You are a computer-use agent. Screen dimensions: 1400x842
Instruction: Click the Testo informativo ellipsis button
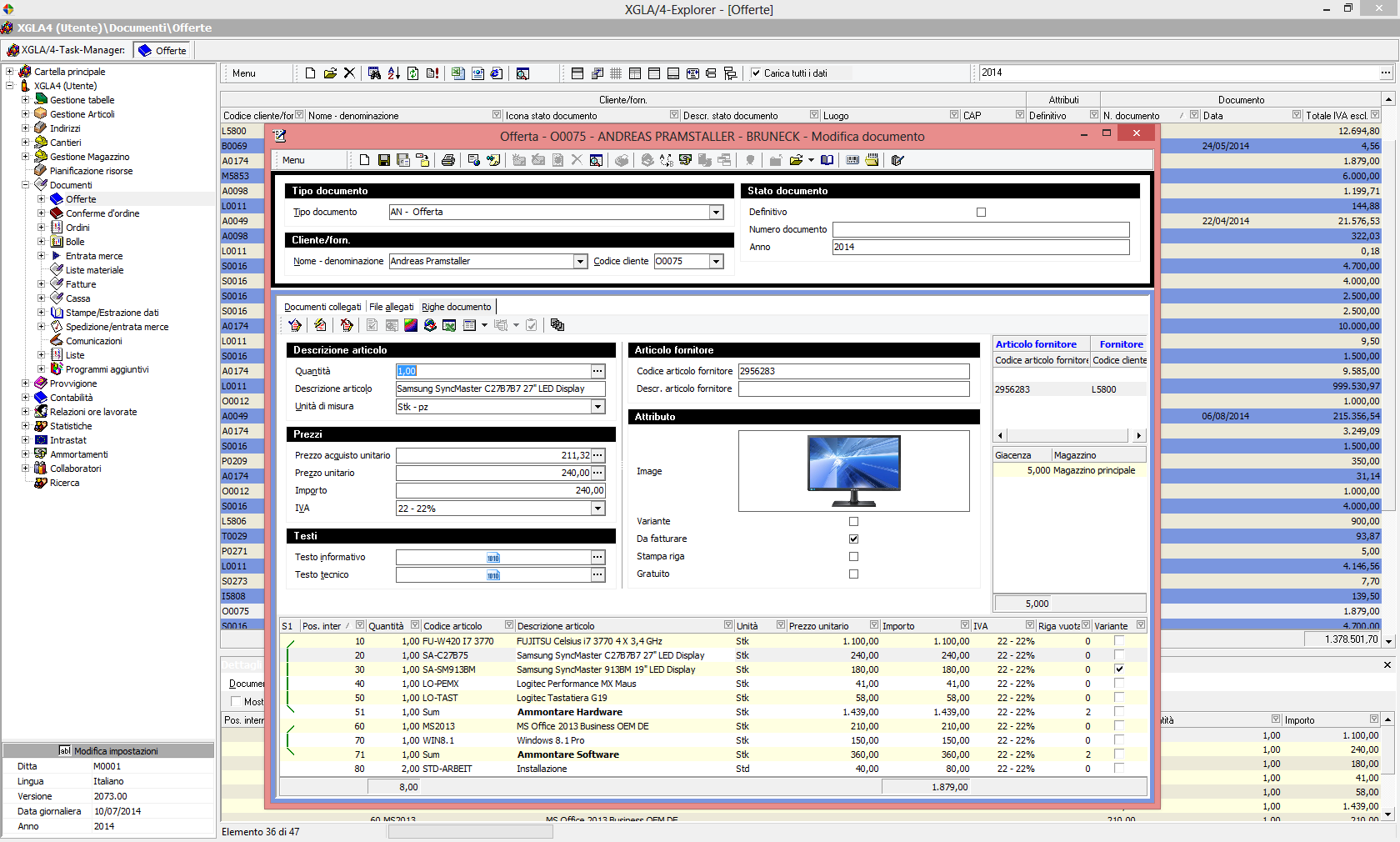(597, 557)
